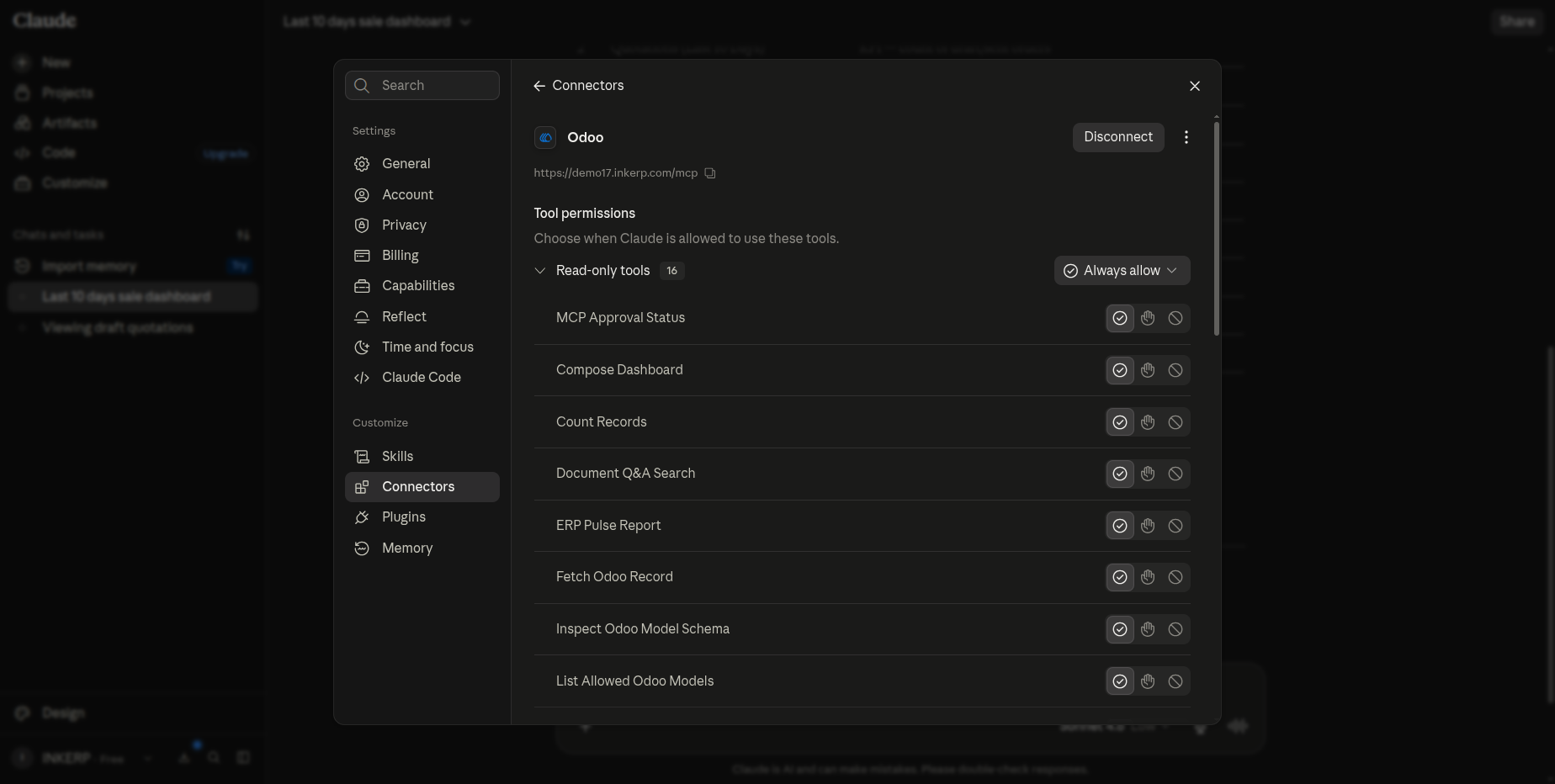Always allow Document Q&A Search
1555x784 pixels.
click(x=1120, y=474)
